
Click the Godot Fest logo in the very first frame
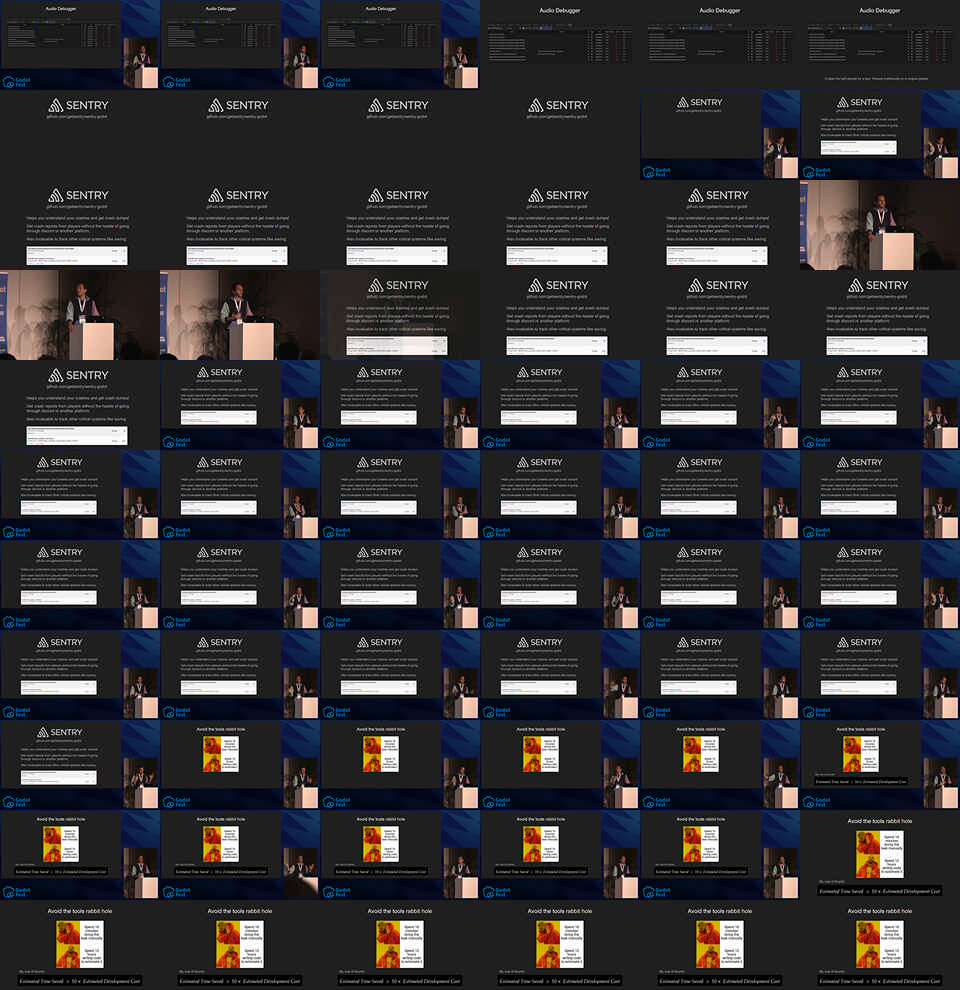pos(17,82)
